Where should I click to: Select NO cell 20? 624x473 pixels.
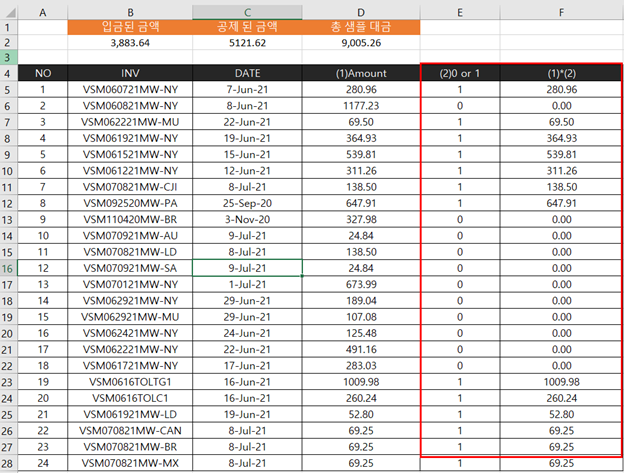tap(43, 398)
